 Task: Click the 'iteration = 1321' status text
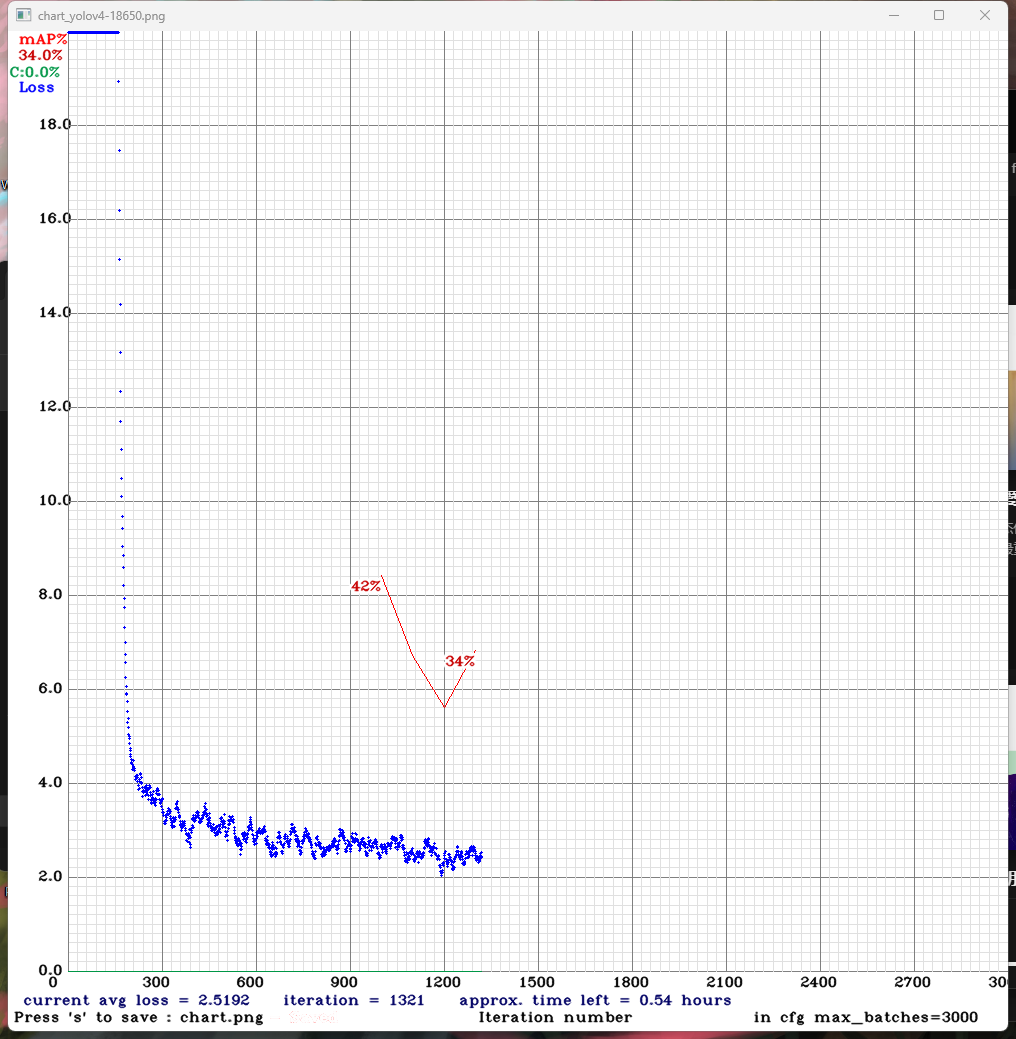(x=353, y=1000)
